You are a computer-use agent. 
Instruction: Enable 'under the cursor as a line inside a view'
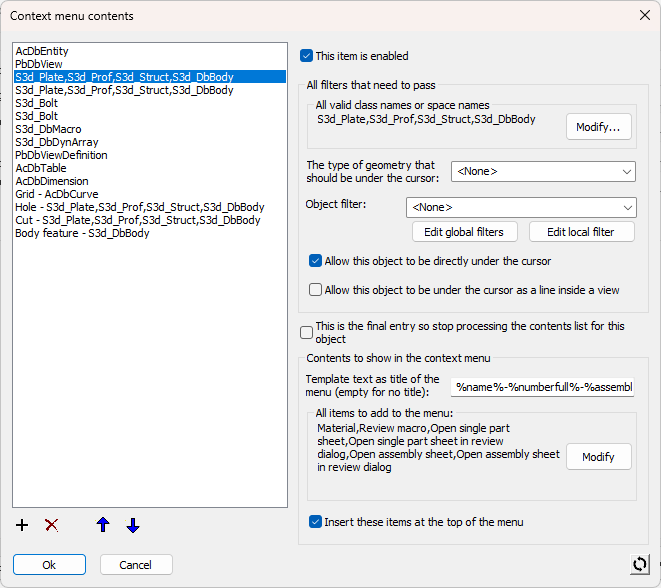316,290
